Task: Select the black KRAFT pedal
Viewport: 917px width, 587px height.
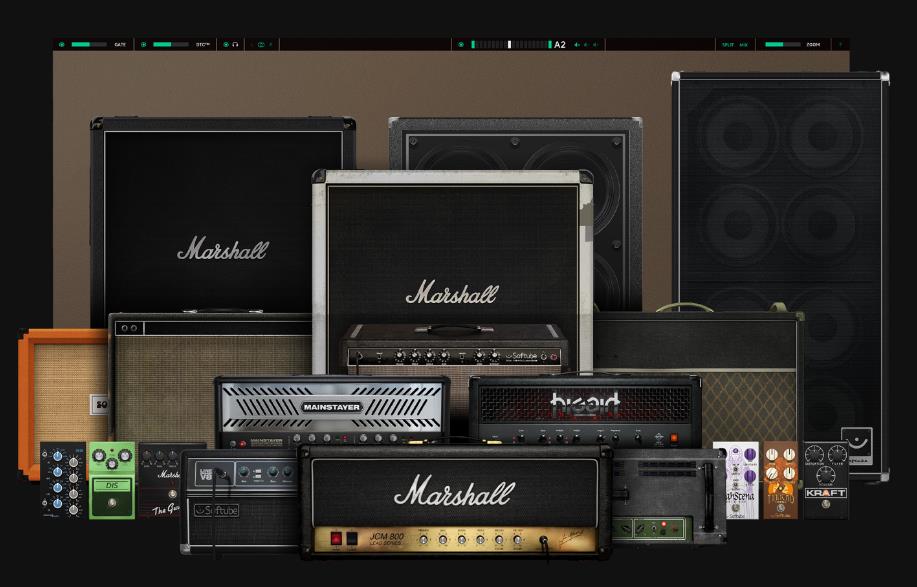Action: 826,481
